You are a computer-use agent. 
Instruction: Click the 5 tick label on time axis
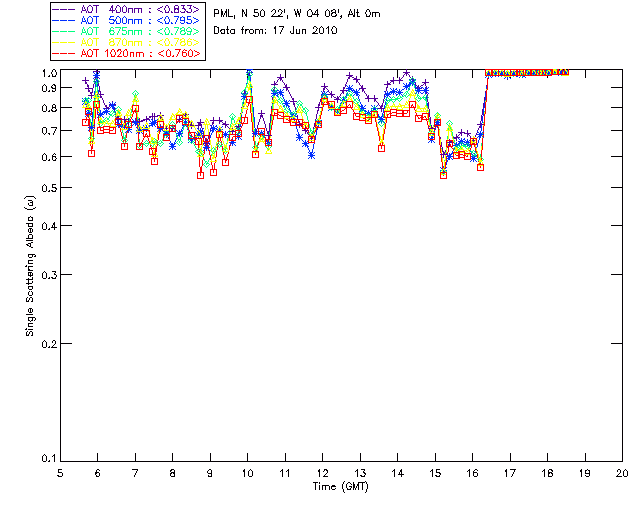click(x=60, y=472)
